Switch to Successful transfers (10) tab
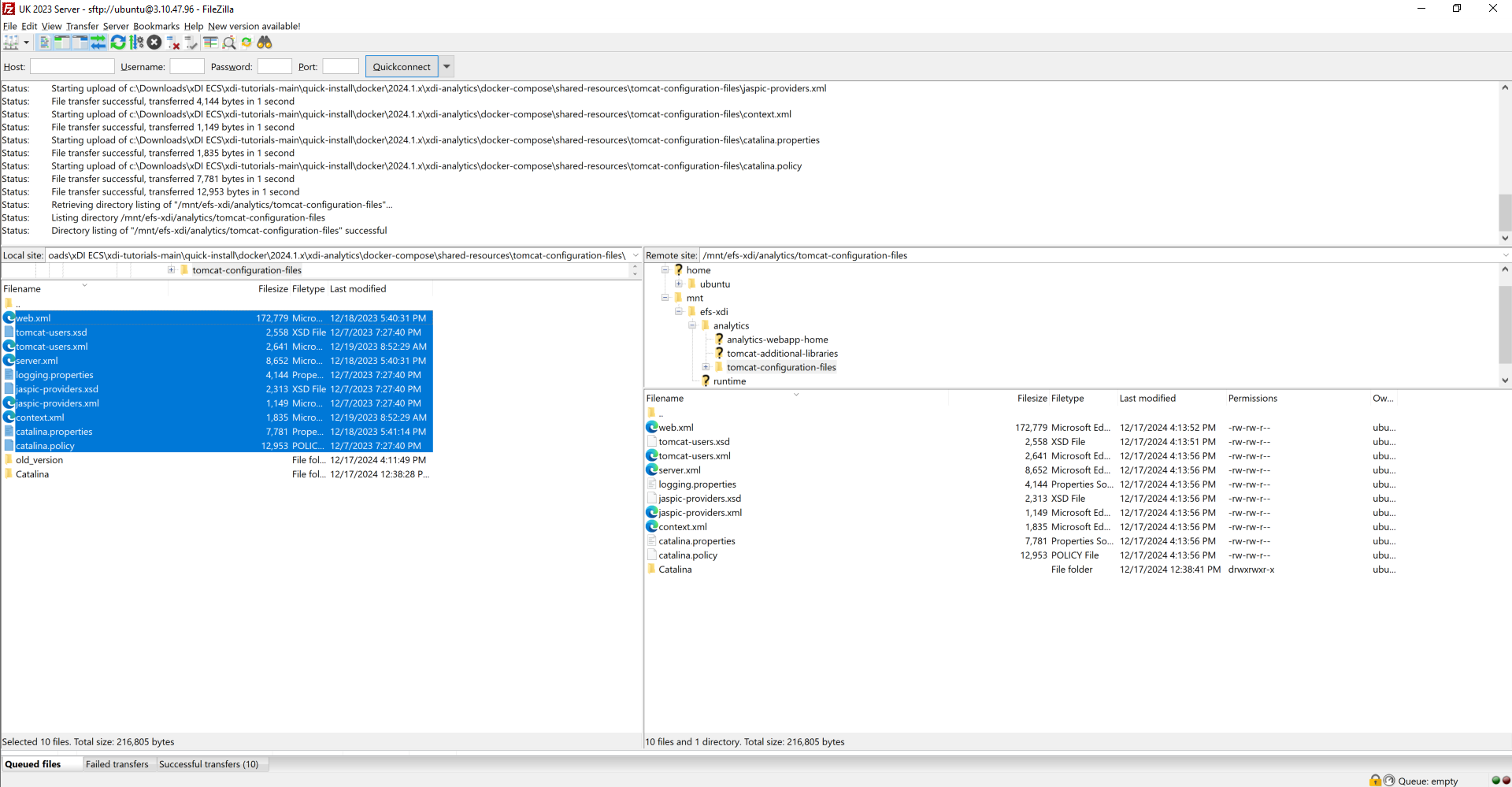The width and height of the screenshot is (1512, 787). 209,764
